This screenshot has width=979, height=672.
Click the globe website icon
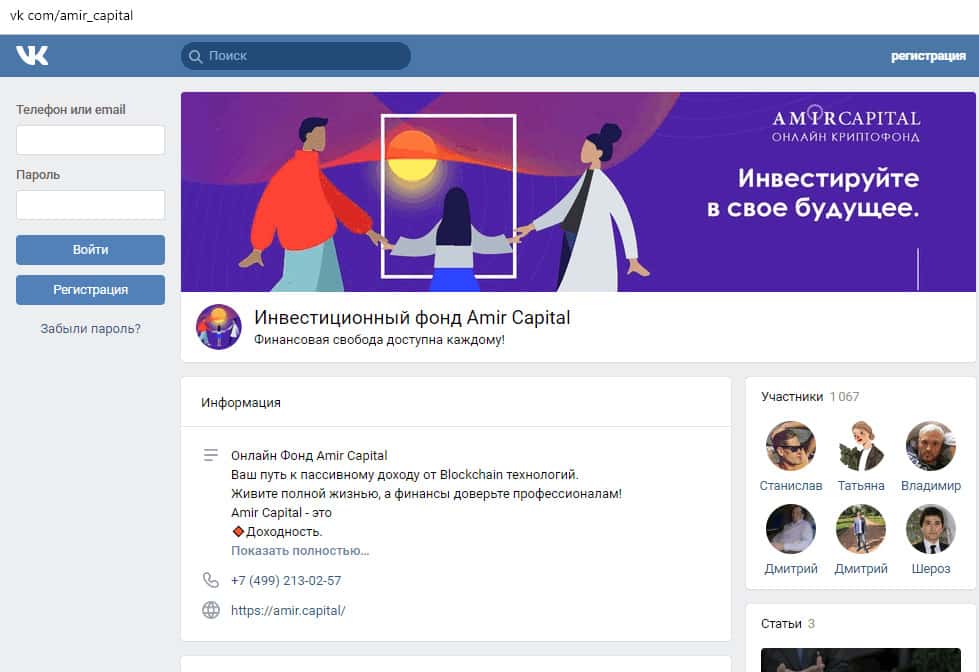(211, 610)
